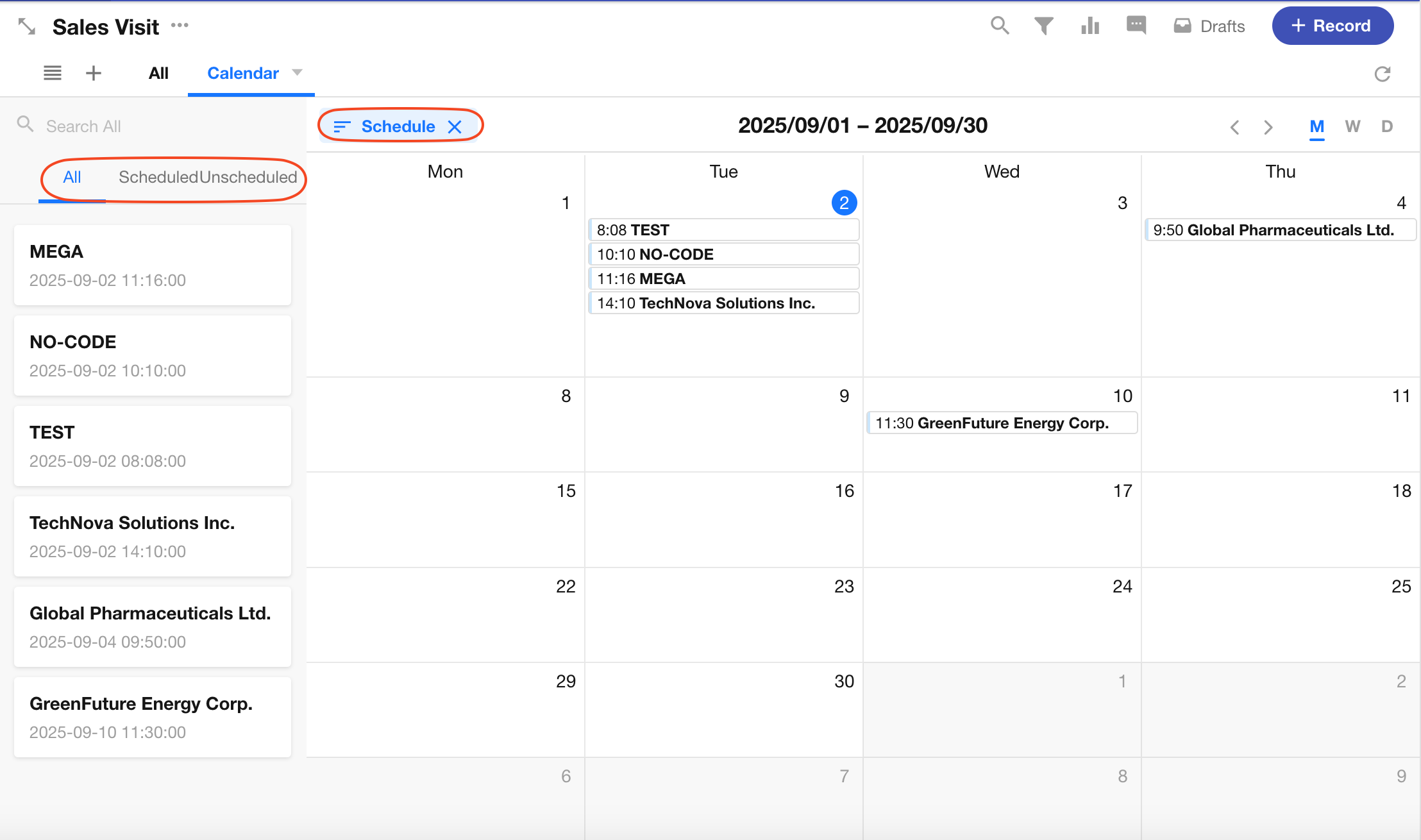Click the + Record button
1421x840 pixels.
1333,26
